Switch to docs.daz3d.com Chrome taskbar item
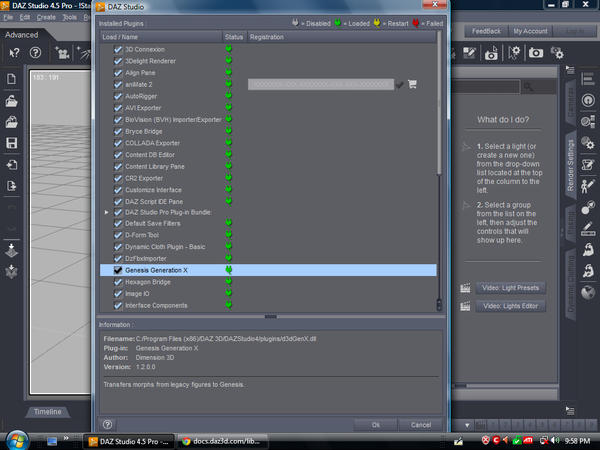The height and width of the screenshot is (450, 600). [x=223, y=441]
